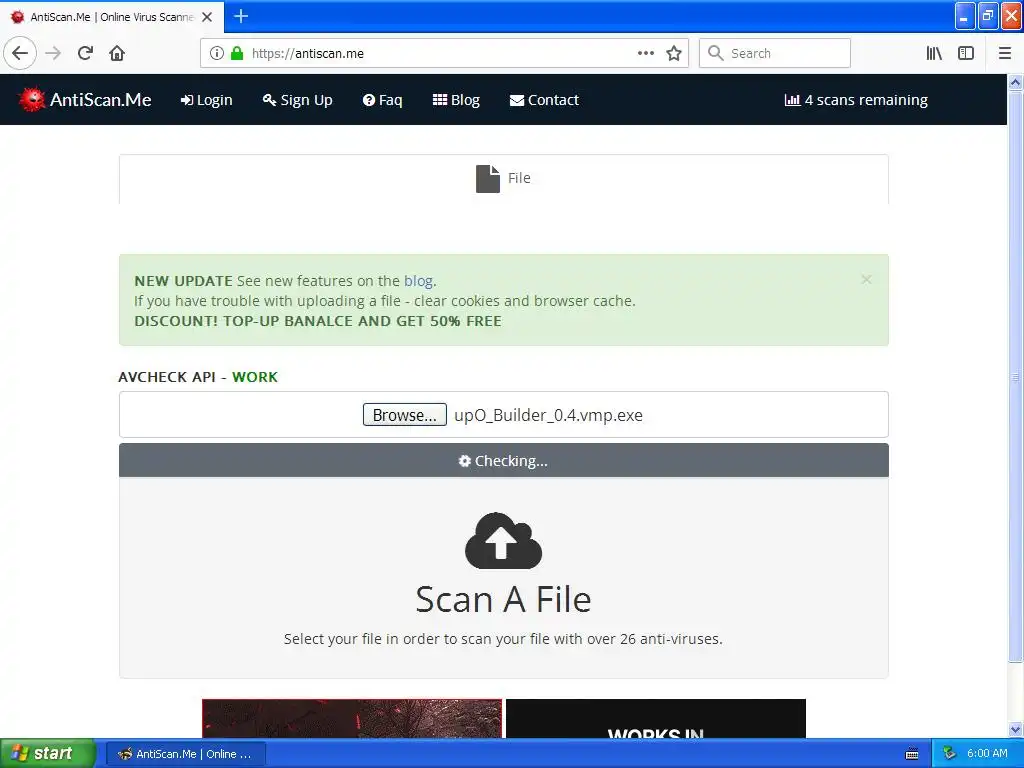Click the black WORKS IN banner
The height and width of the screenshot is (768, 1024).
(x=656, y=719)
